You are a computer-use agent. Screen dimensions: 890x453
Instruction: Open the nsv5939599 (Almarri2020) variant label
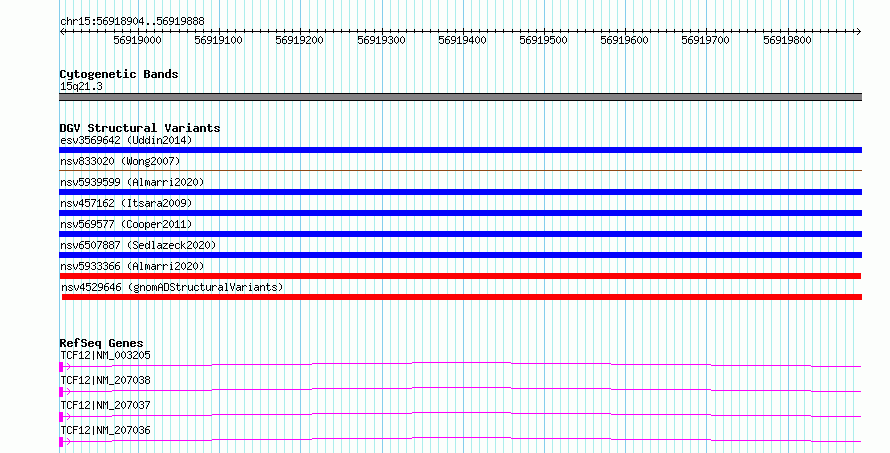(132, 182)
